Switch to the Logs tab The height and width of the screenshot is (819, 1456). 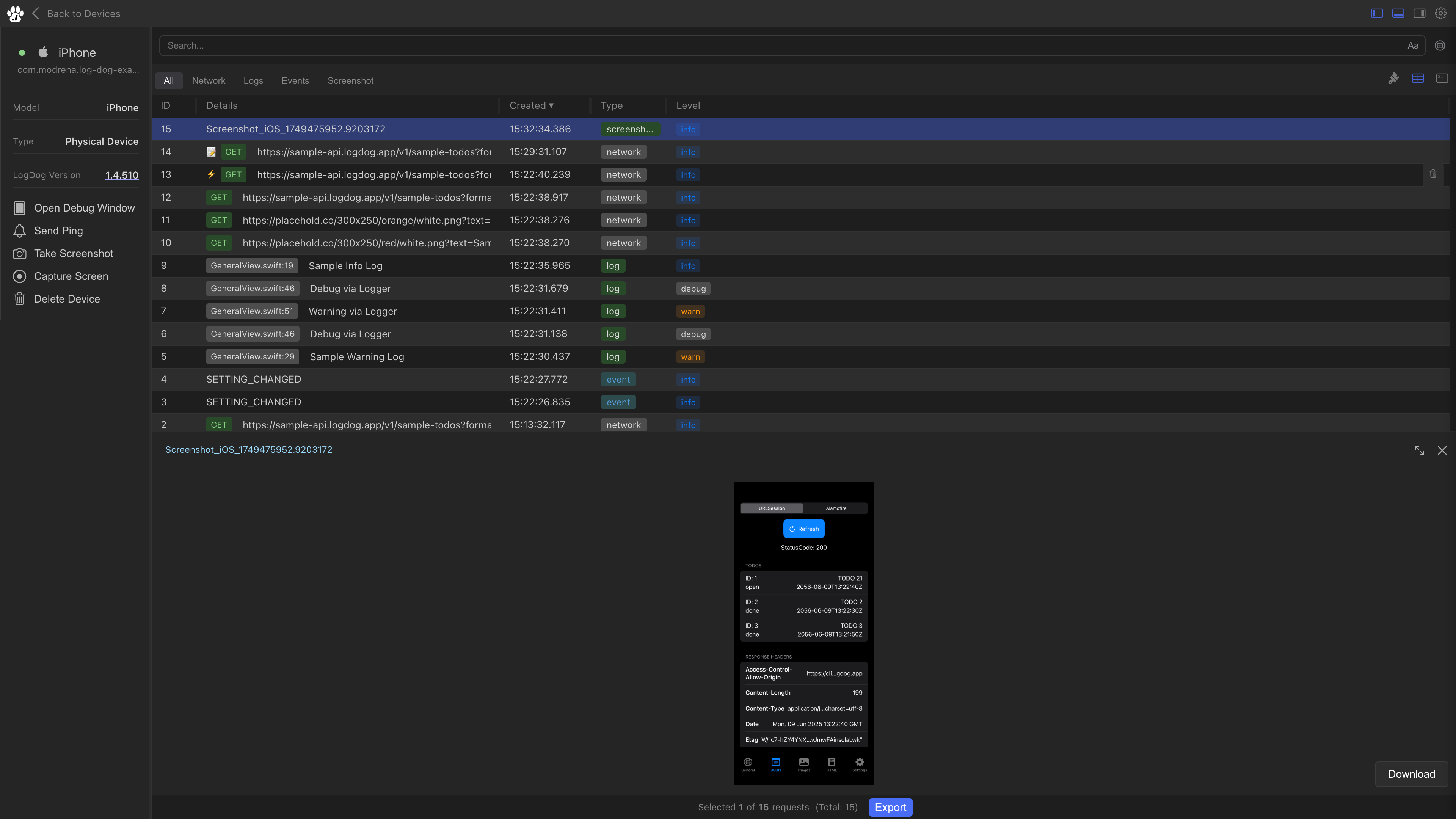click(253, 81)
